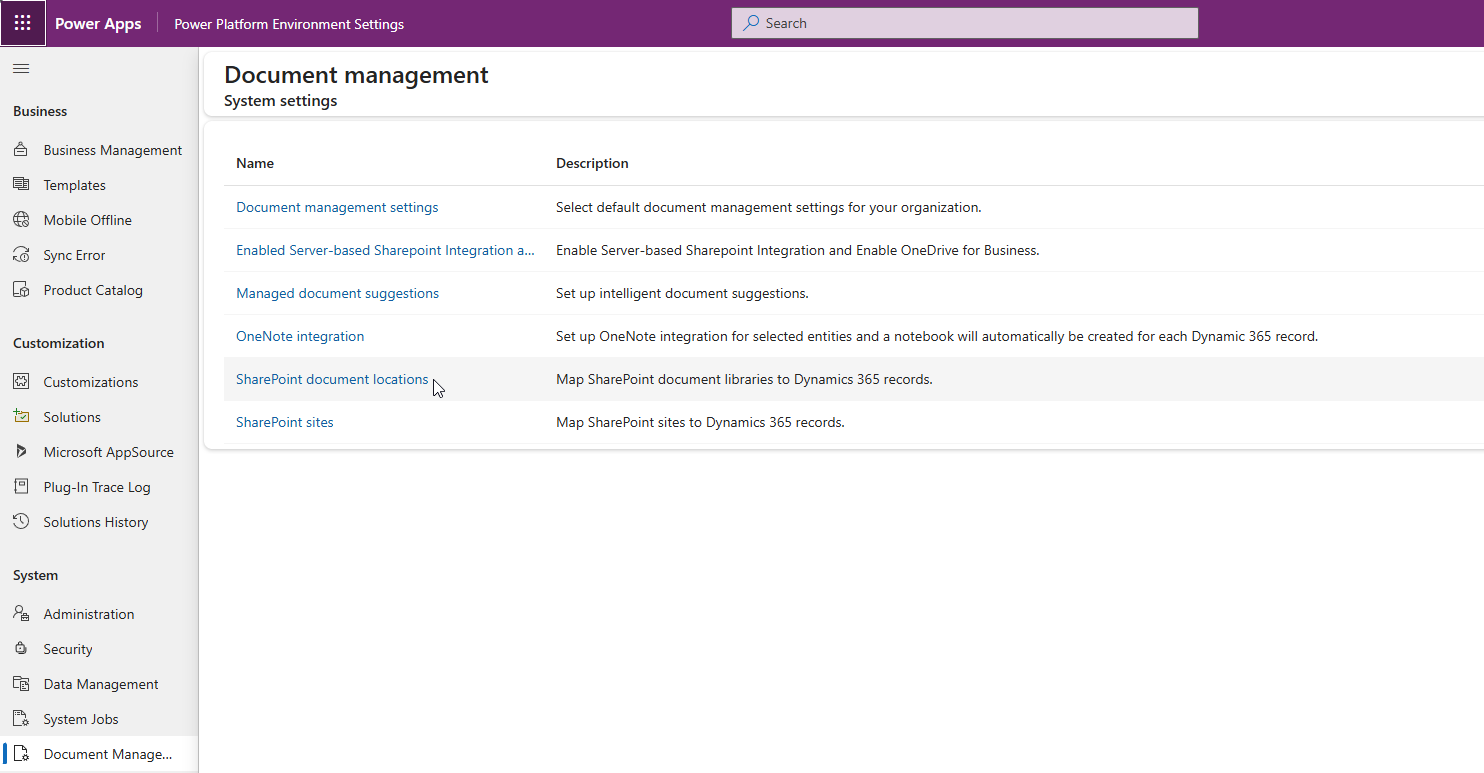Screen dimensions: 1484x773
Task: Open Enabled Server-based Sharepoint Integration link
Action: pyautogui.click(x=385, y=250)
